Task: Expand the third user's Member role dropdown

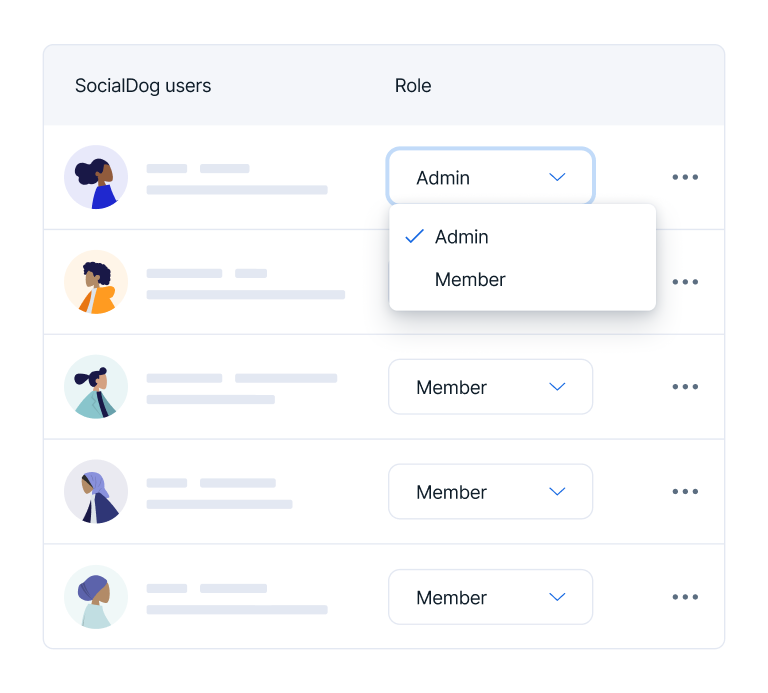Action: point(490,387)
